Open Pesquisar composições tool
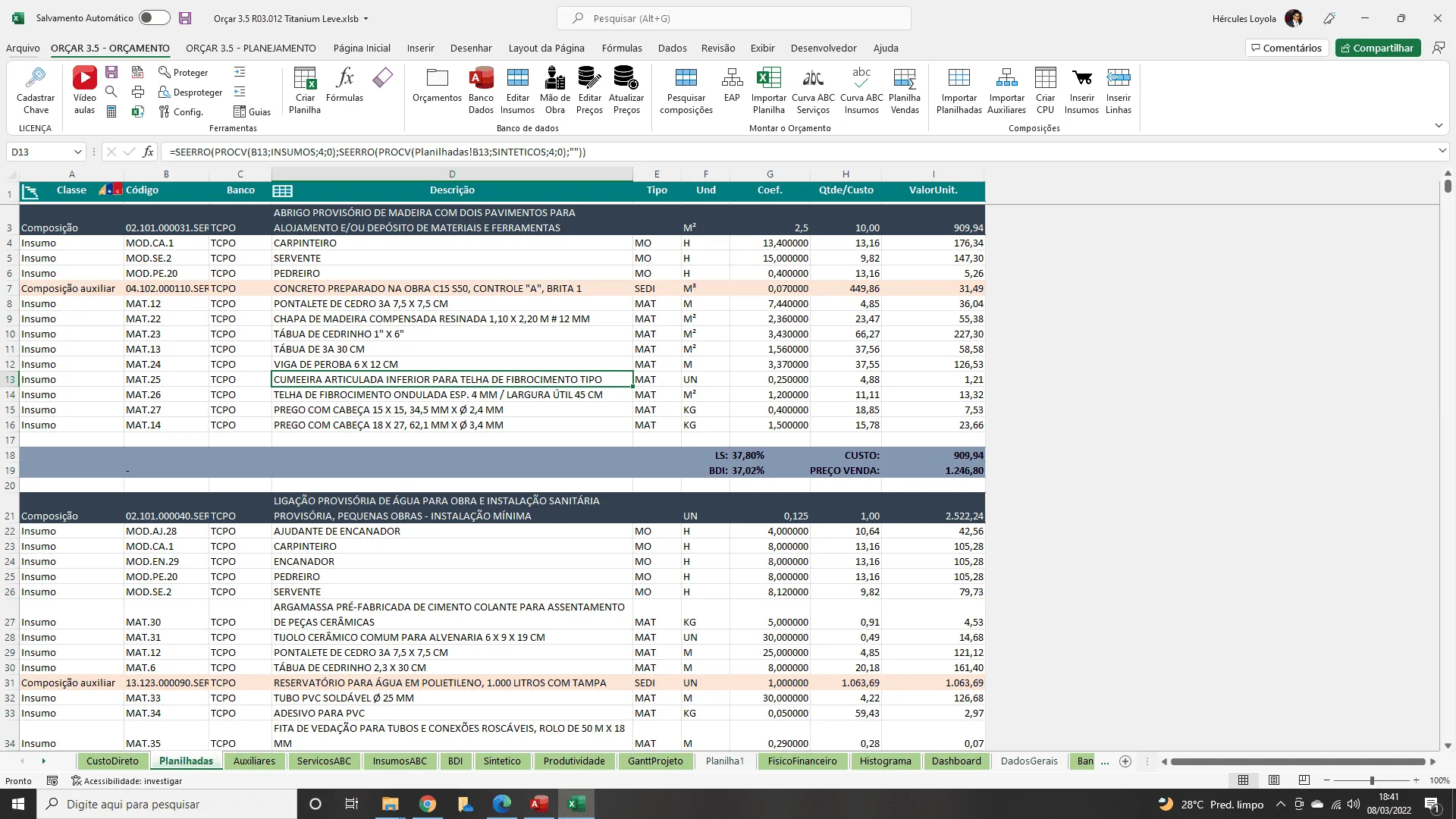The height and width of the screenshot is (819, 1456). (686, 89)
